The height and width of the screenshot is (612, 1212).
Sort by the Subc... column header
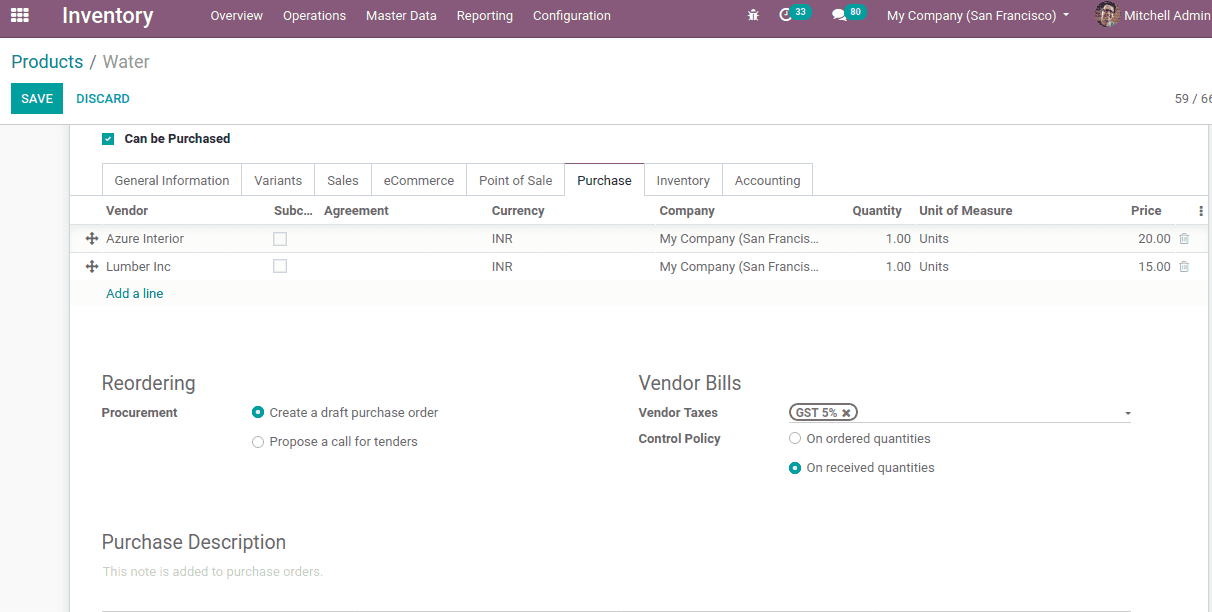click(293, 211)
